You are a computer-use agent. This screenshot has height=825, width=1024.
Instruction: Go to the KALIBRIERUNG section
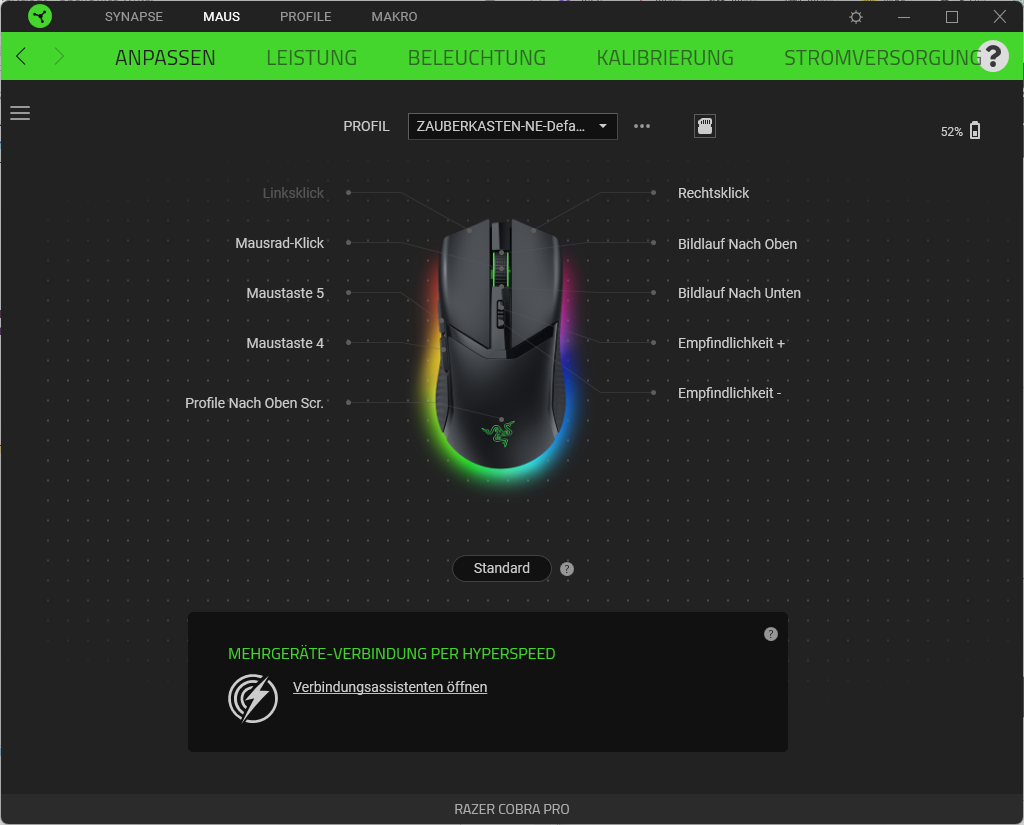[x=665, y=57]
